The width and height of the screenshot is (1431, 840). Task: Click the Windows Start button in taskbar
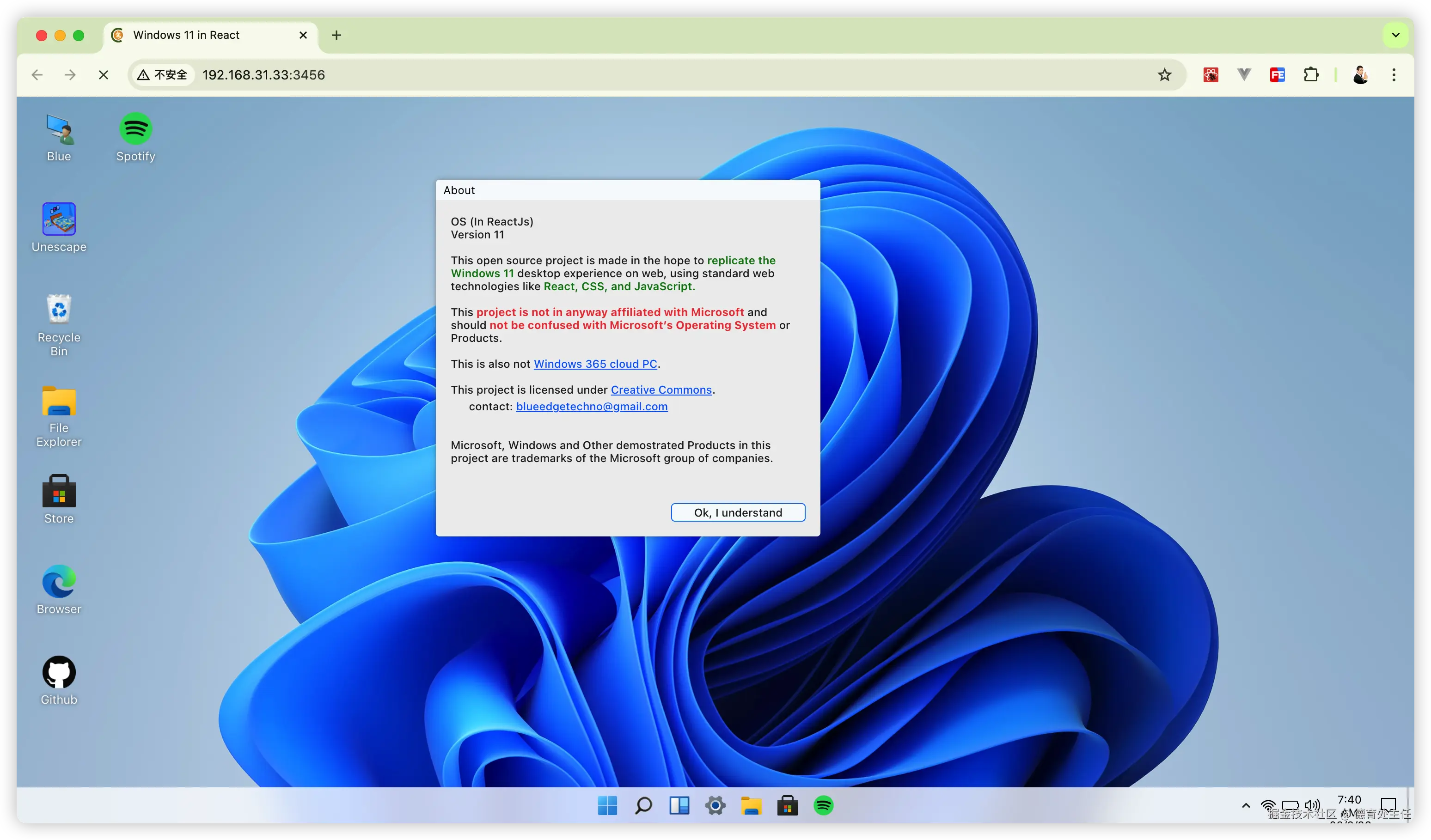click(x=607, y=805)
